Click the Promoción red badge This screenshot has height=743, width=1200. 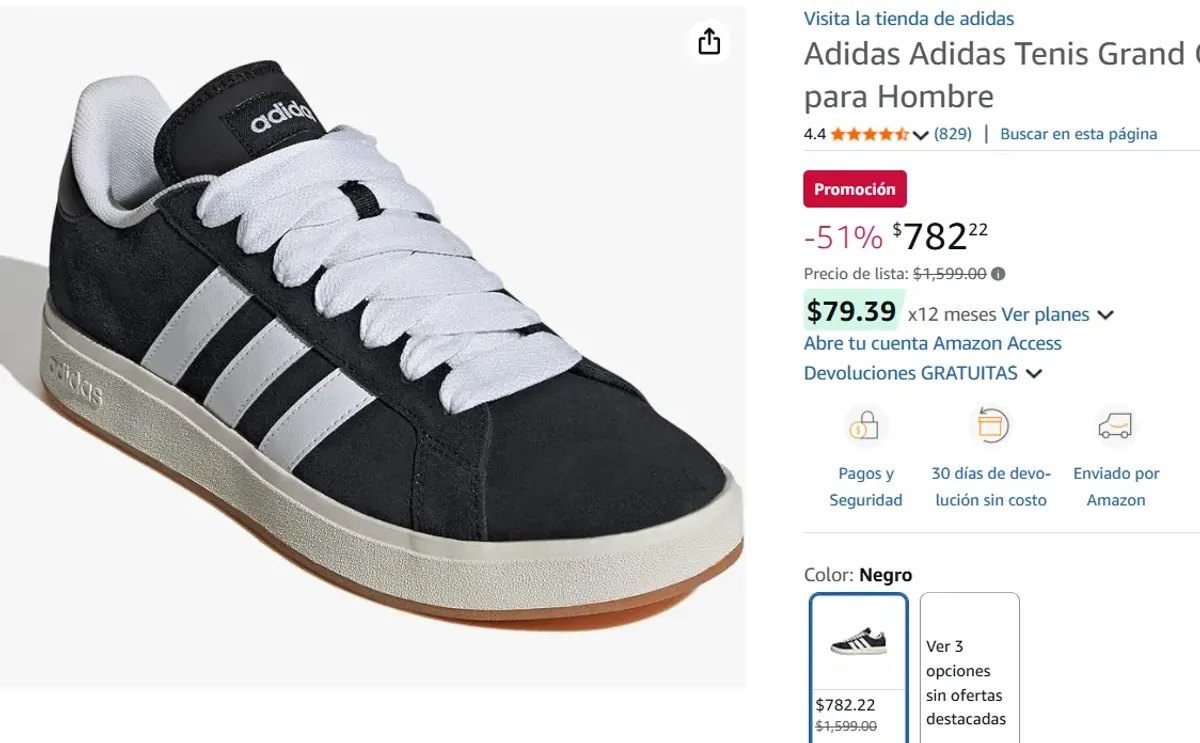point(855,188)
